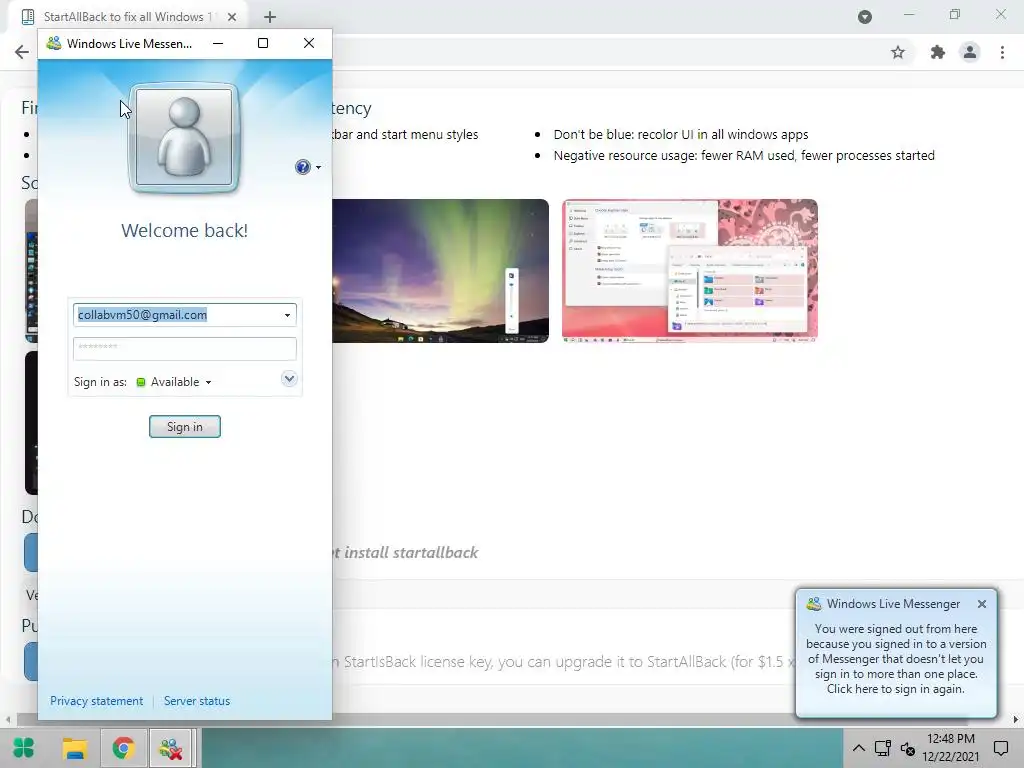Minimize the Windows Live Messenger window

pyautogui.click(x=218, y=43)
